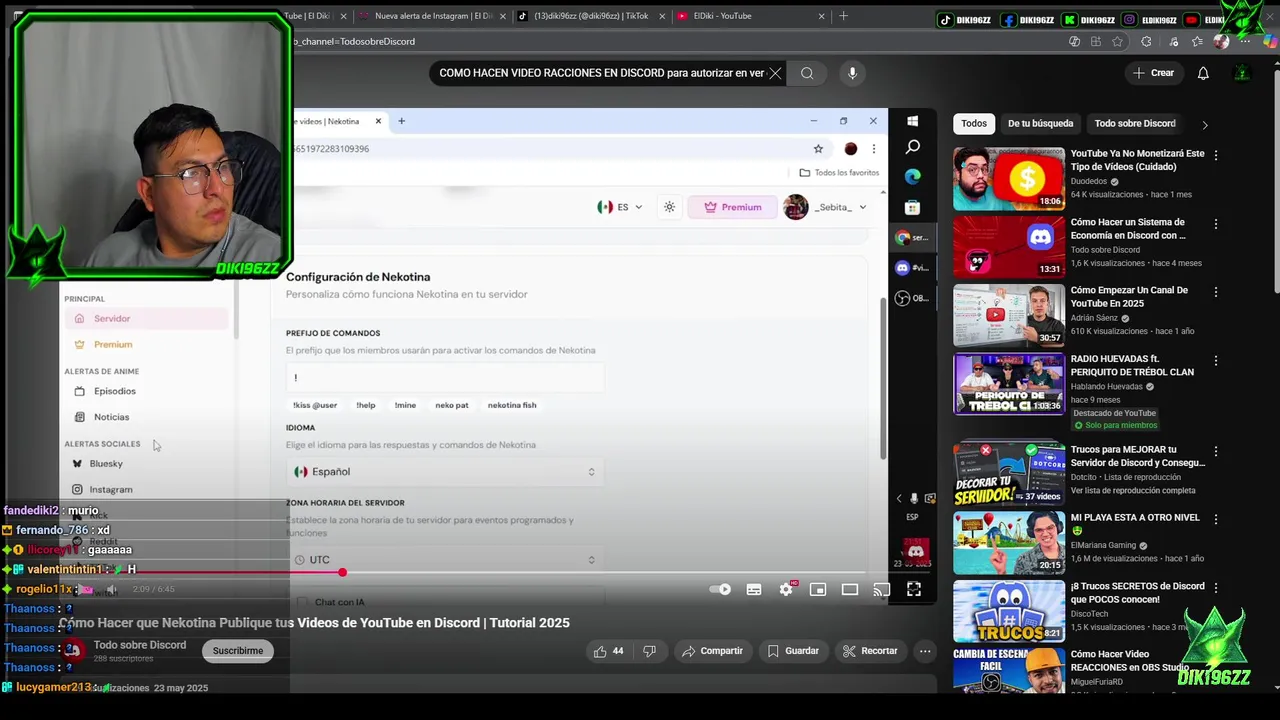Screen dimensions: 1280x720
Task: Subscribe with the Suscribirme button
Action: pos(238,651)
